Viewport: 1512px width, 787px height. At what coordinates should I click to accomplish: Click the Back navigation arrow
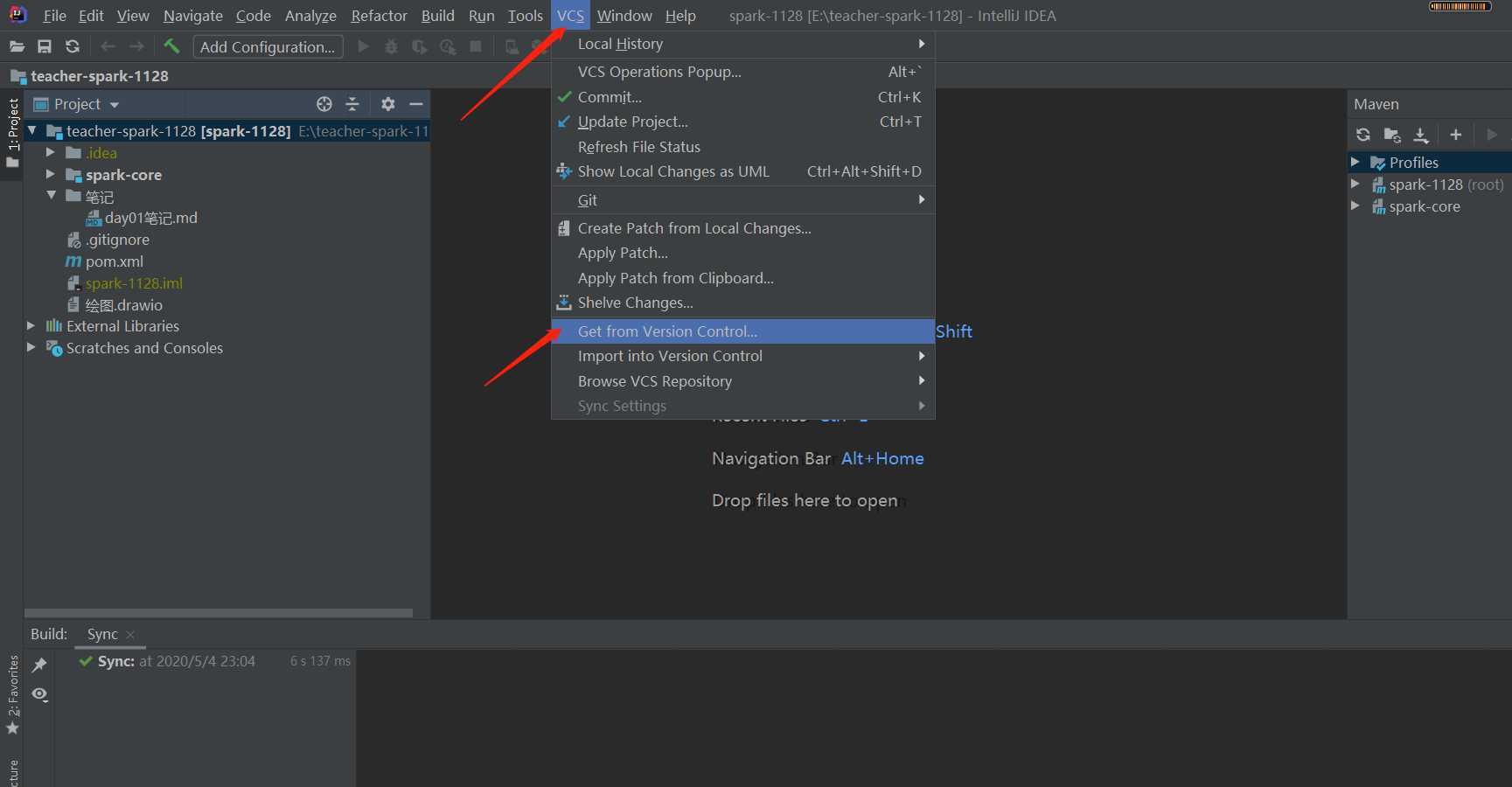click(x=108, y=46)
